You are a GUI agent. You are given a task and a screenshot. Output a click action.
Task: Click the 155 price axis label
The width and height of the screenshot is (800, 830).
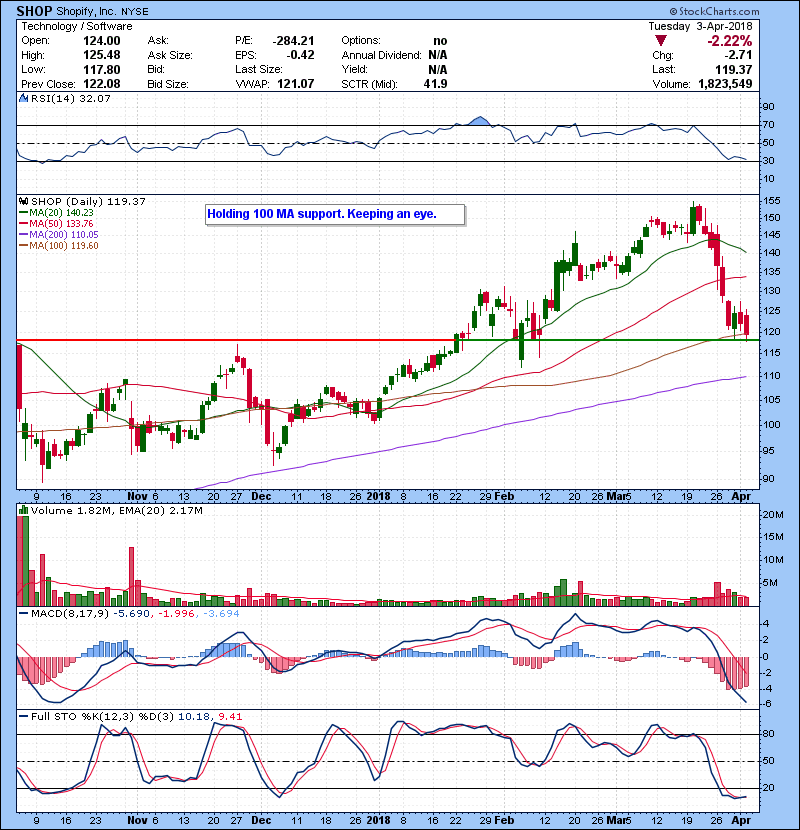coord(771,201)
